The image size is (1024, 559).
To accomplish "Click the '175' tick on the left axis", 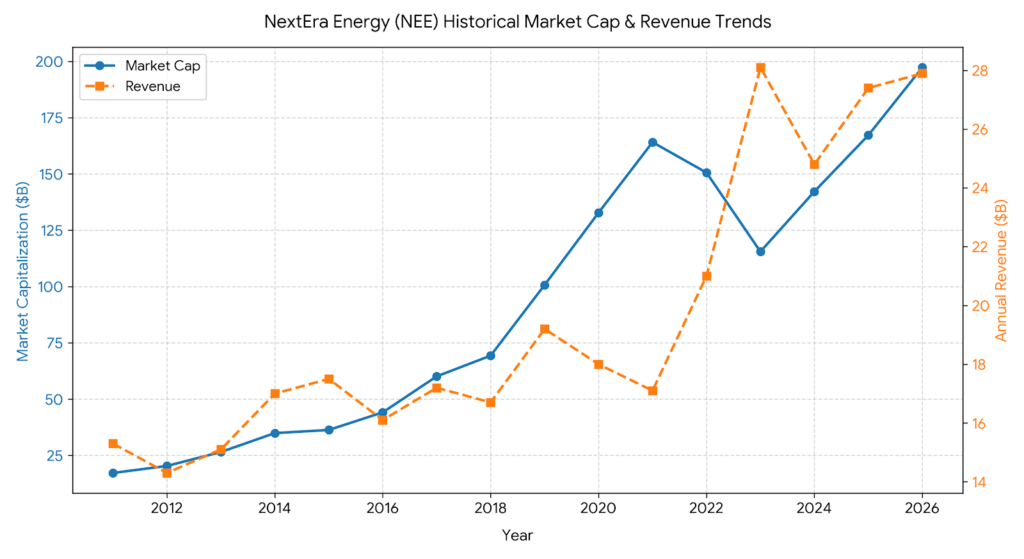I will coord(50,118).
